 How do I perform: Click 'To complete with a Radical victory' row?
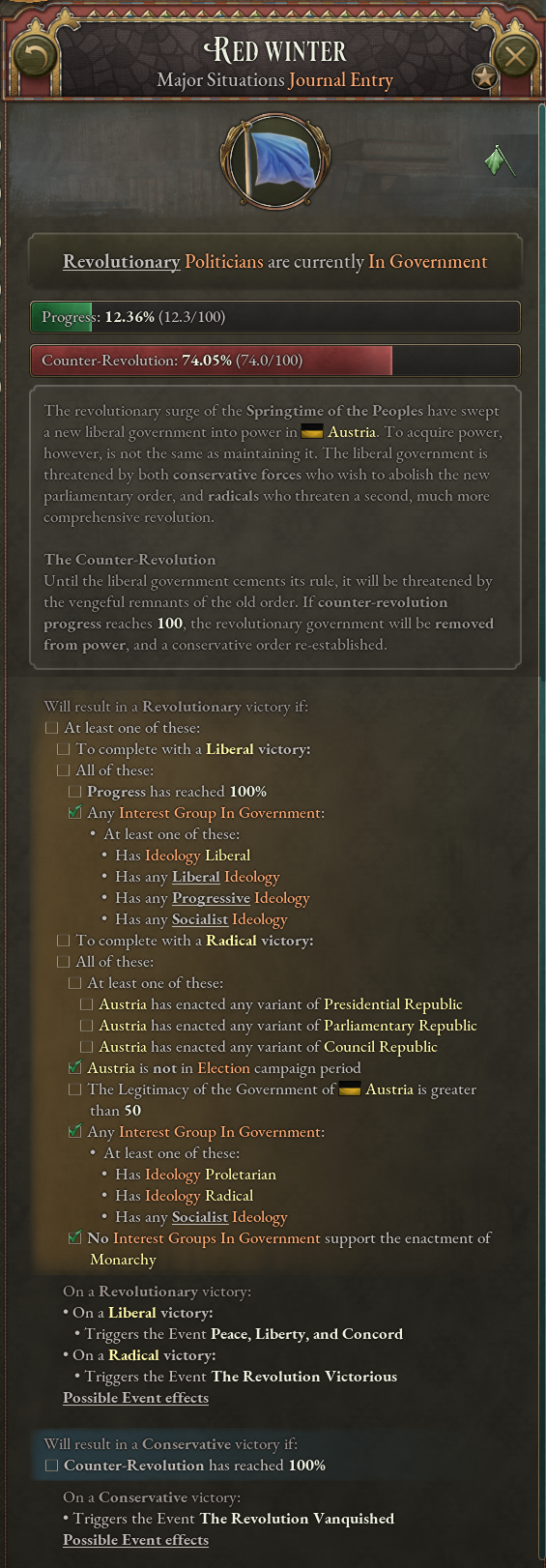coord(185,941)
